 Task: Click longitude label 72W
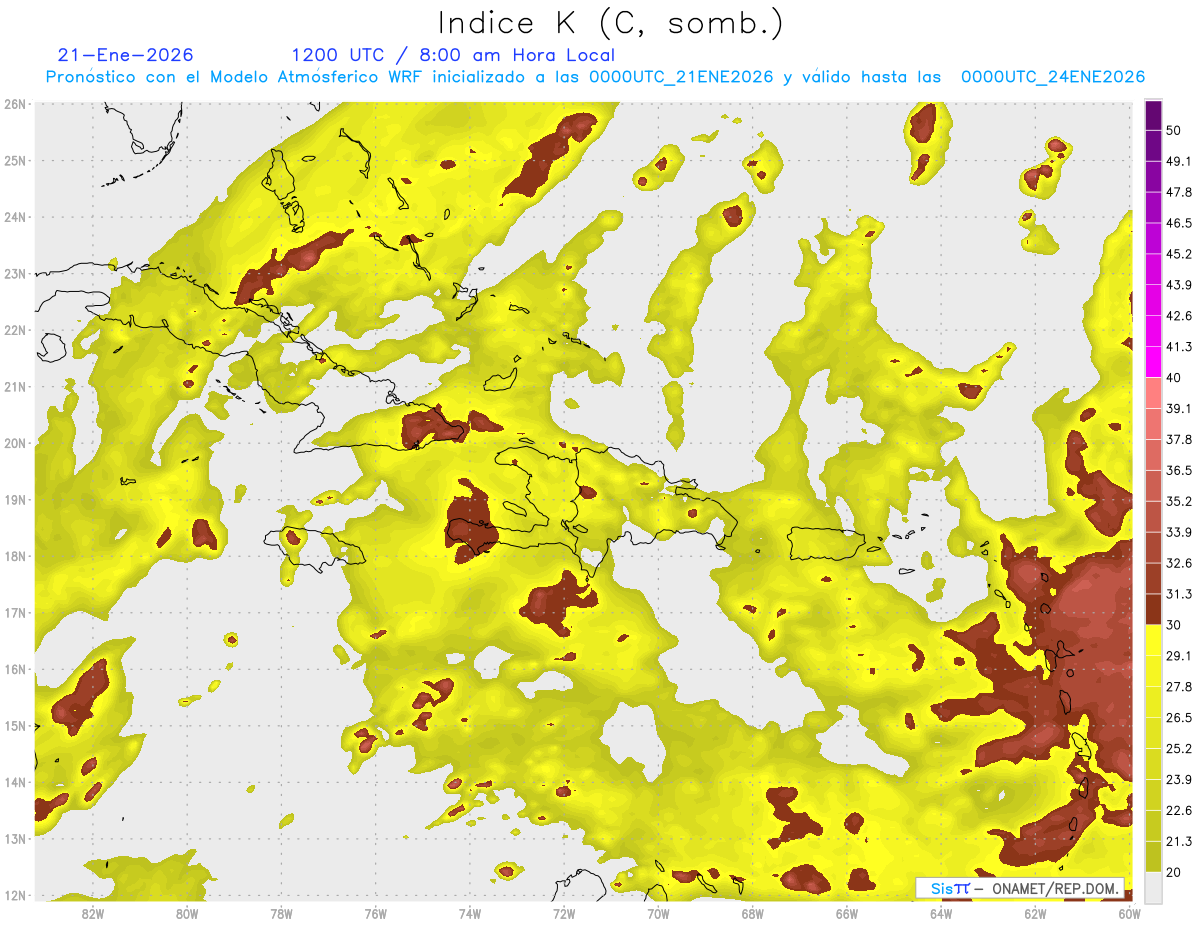click(564, 913)
